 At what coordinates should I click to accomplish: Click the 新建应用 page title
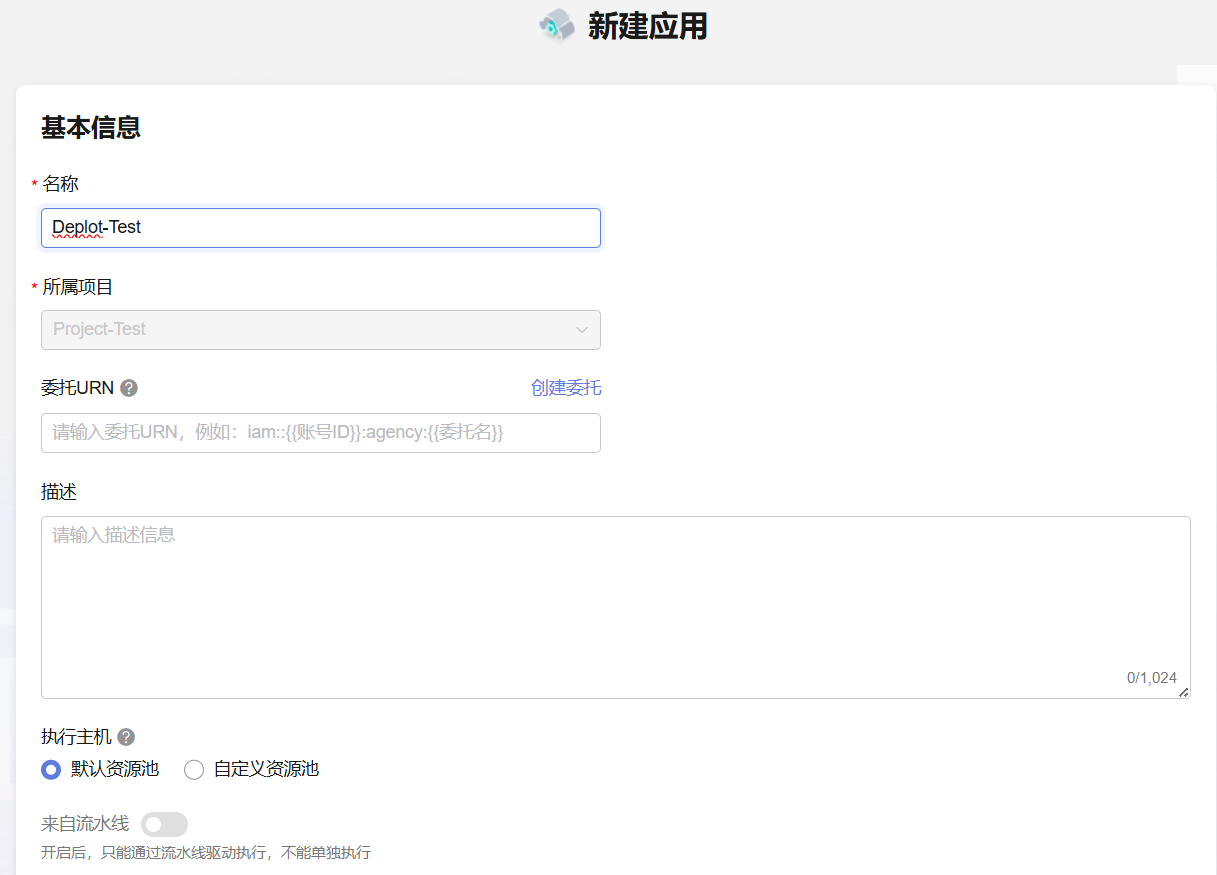tap(648, 27)
